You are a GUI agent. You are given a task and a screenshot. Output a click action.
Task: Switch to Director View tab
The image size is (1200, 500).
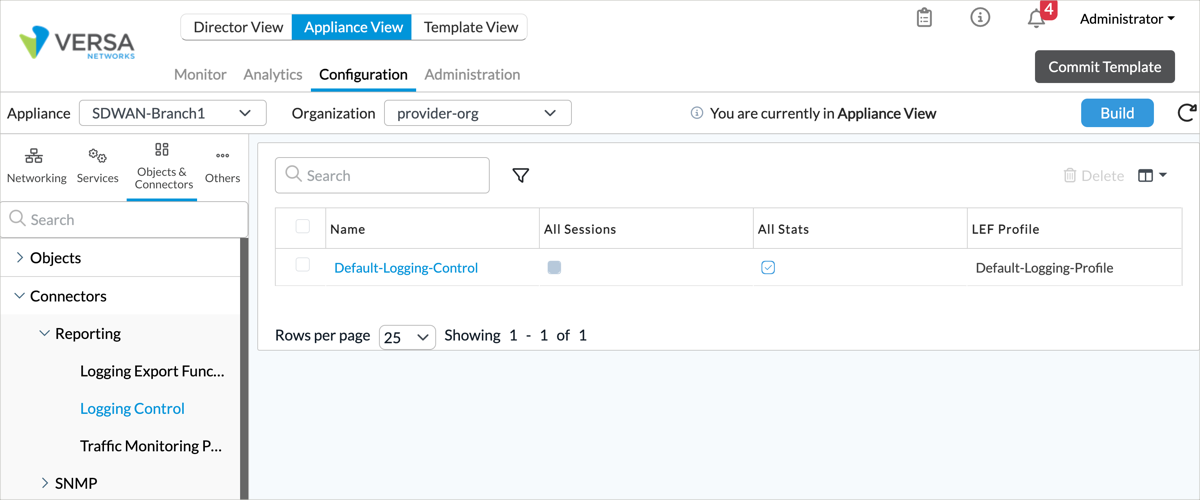click(x=238, y=27)
